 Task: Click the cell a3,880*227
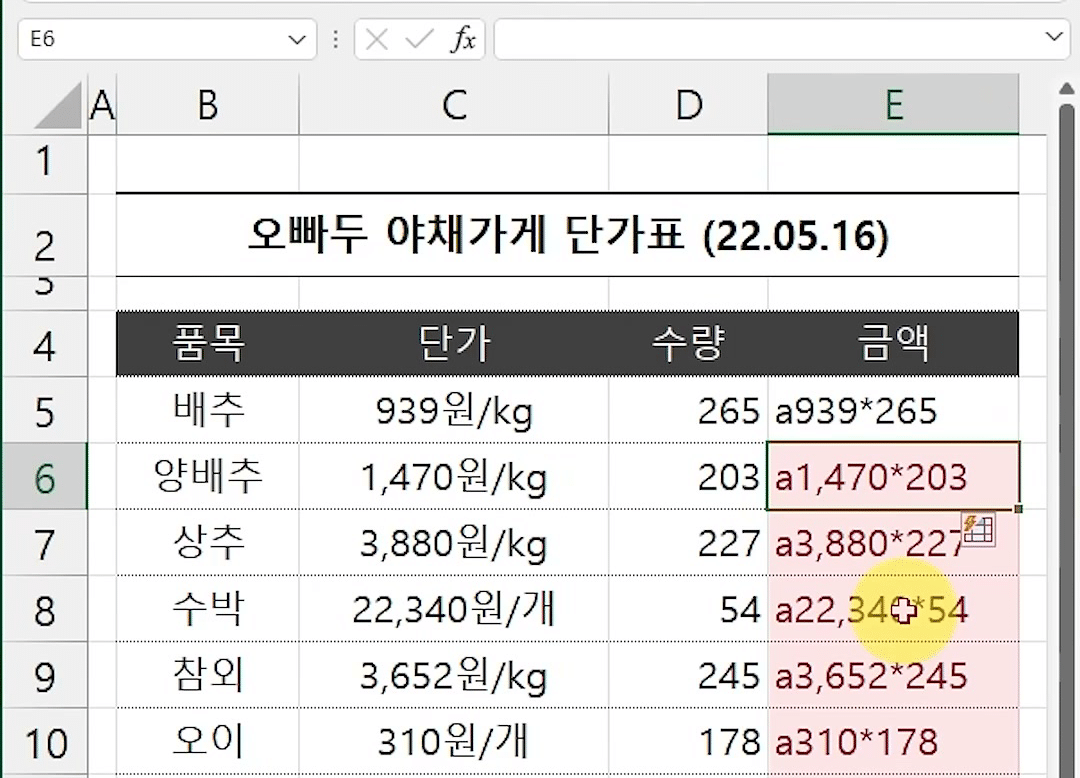click(x=893, y=543)
